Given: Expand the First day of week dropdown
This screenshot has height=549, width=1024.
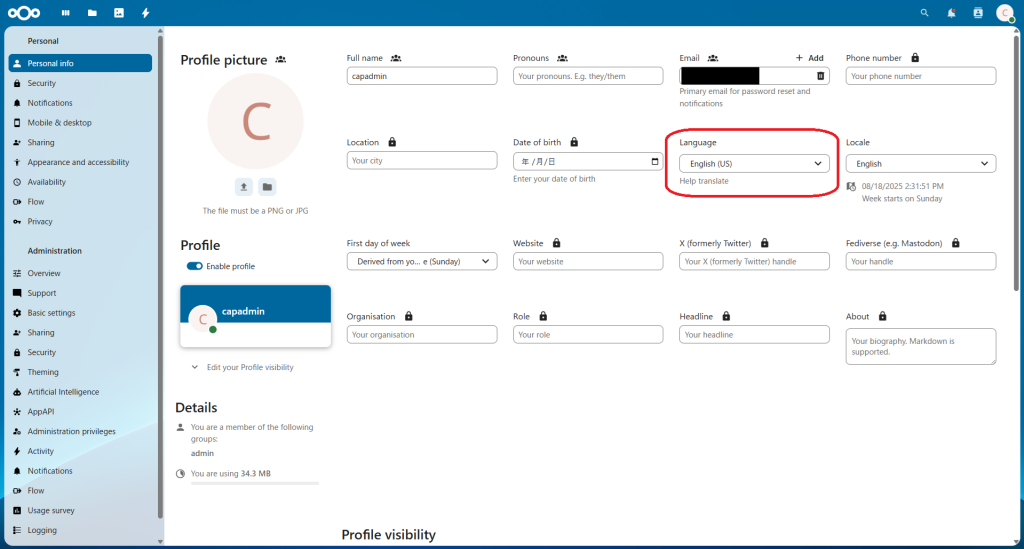Looking at the screenshot, I should pyautogui.click(x=421, y=261).
